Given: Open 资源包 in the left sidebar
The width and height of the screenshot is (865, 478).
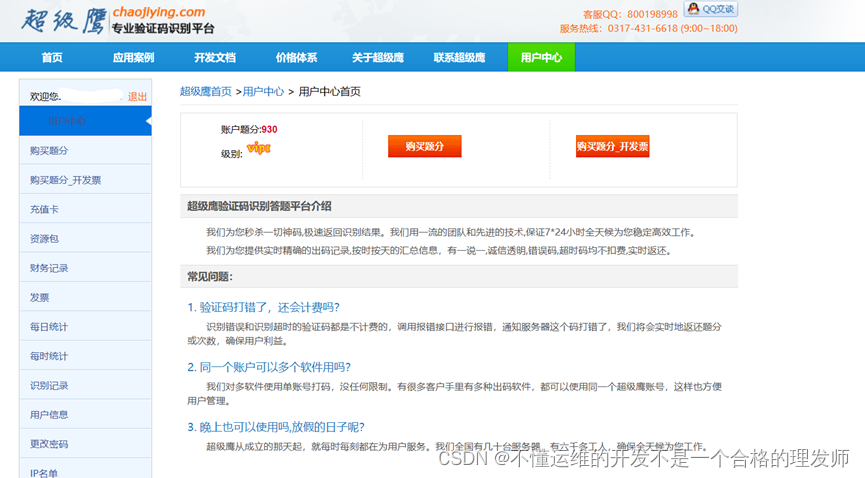Looking at the screenshot, I should (86, 238).
